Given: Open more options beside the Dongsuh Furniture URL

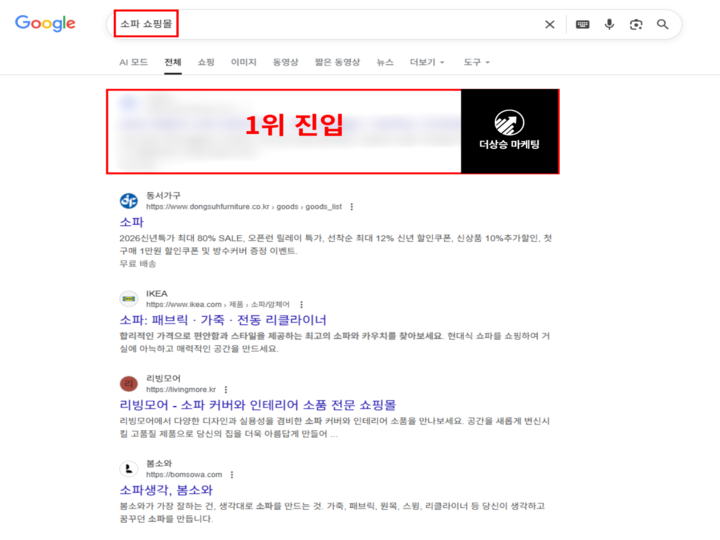Looking at the screenshot, I should pyautogui.click(x=351, y=207).
